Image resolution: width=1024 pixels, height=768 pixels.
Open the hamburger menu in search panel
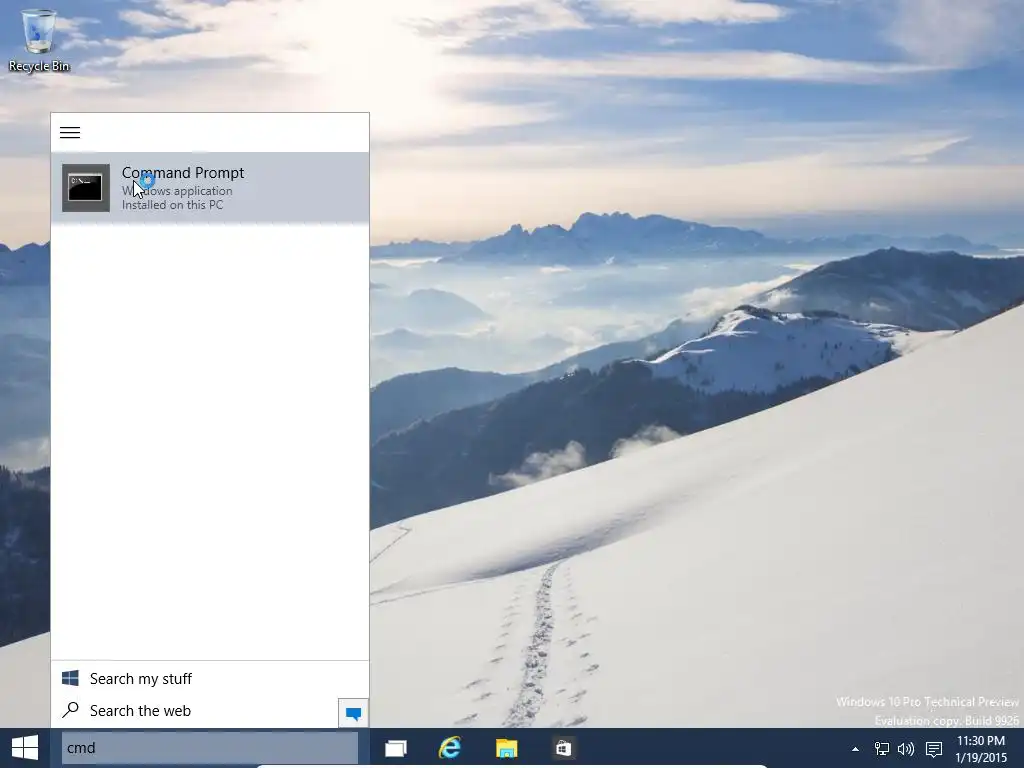(70, 133)
